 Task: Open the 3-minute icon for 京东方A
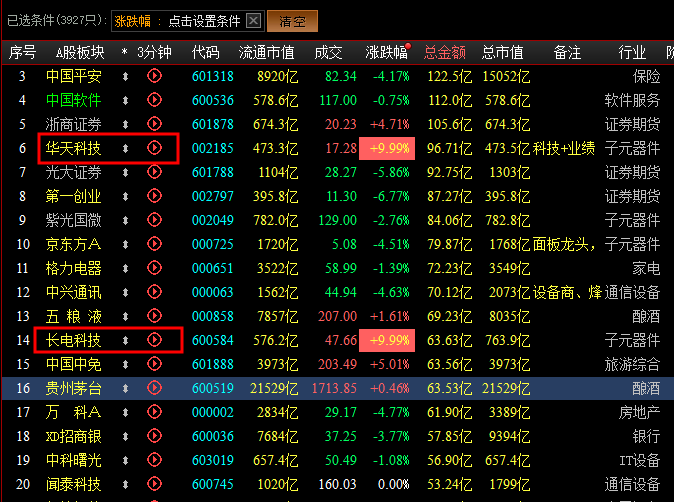point(154,244)
